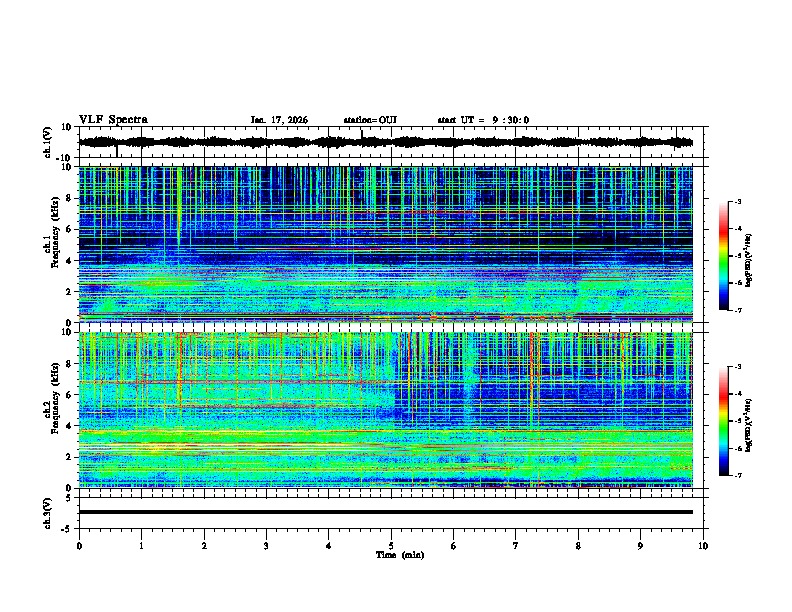Click the "6" tick on the Time axis
Screen dimensions: 792x612
coord(454,546)
